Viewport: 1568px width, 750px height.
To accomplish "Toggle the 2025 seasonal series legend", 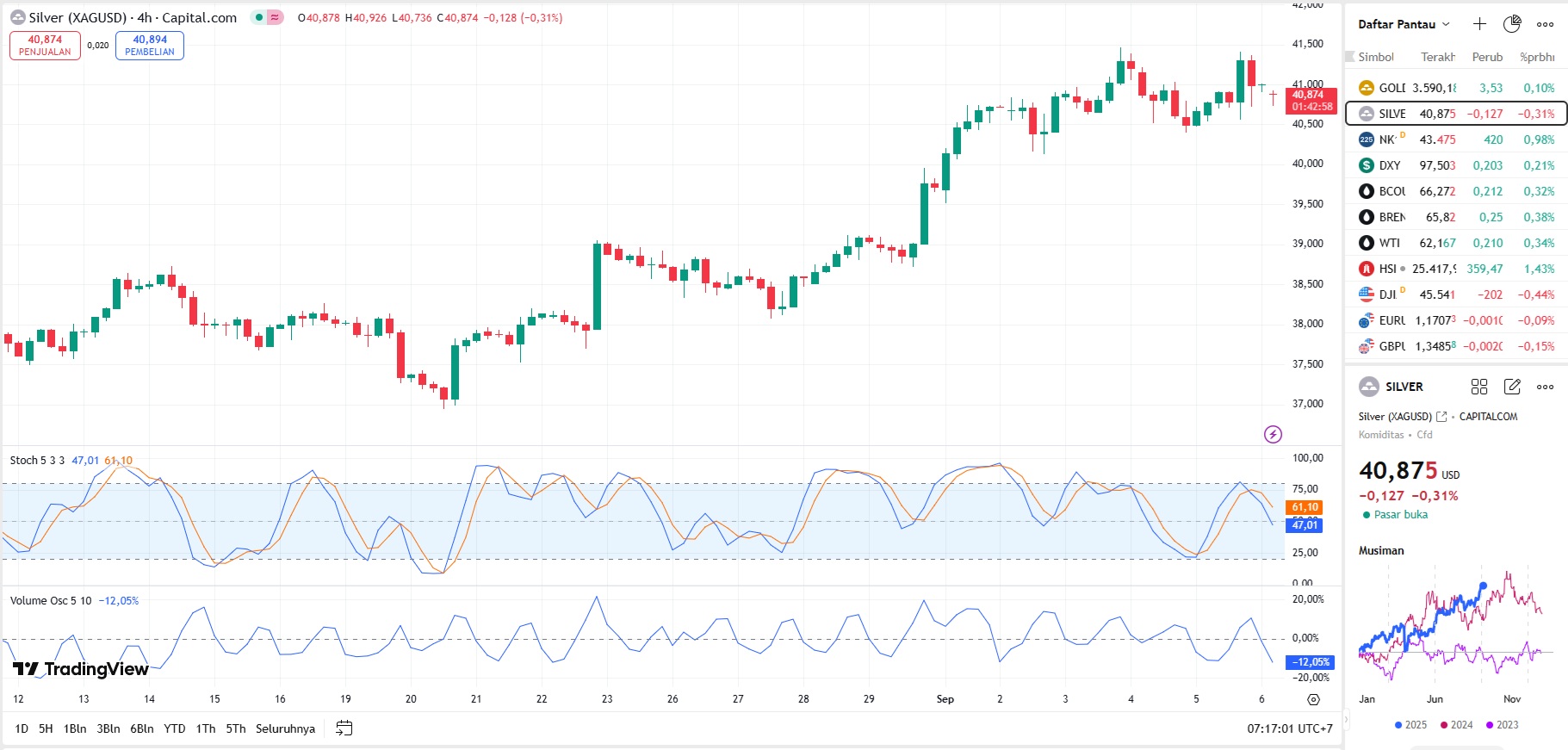I will (1410, 725).
